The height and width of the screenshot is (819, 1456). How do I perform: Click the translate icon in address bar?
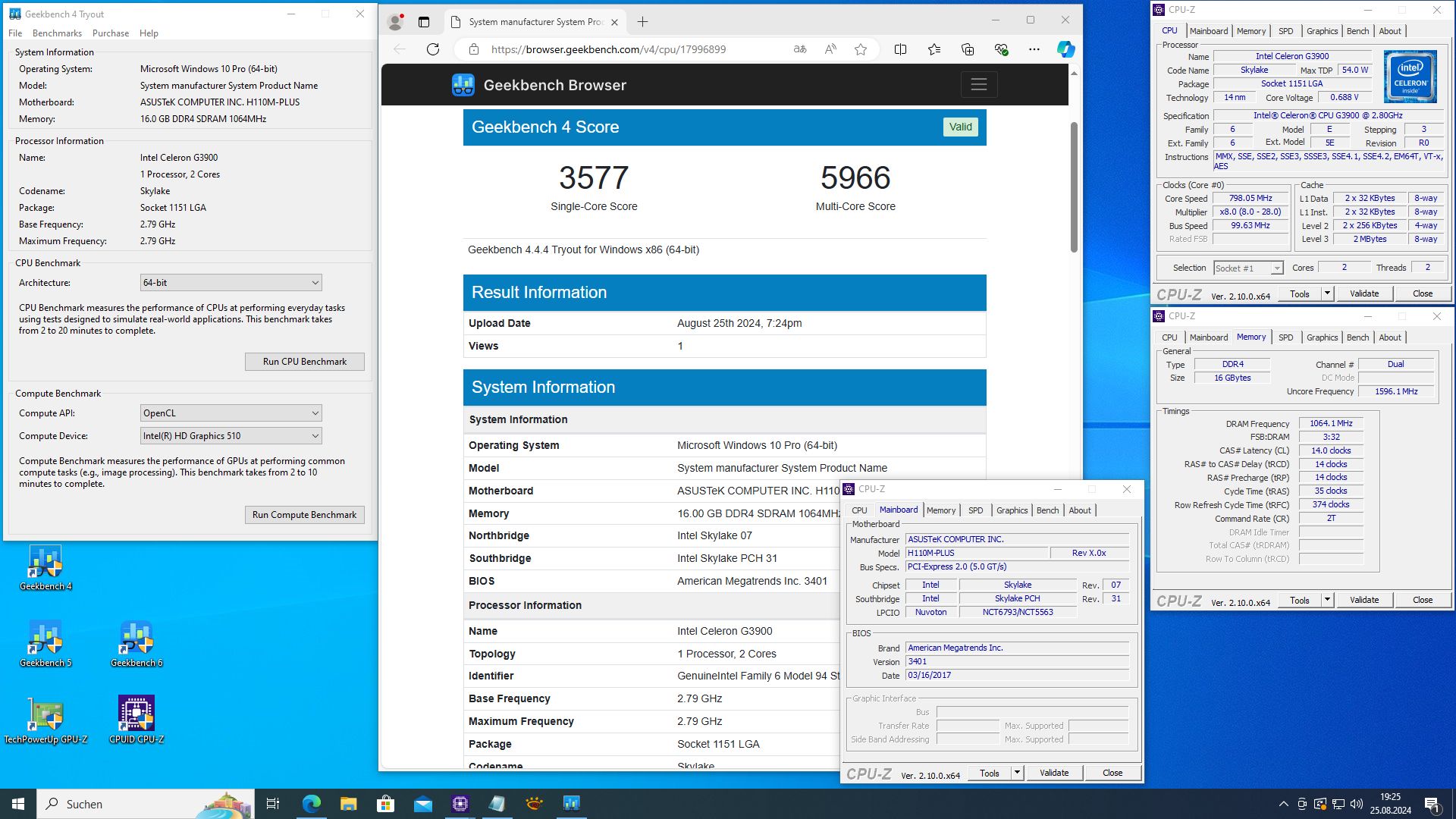(800, 49)
